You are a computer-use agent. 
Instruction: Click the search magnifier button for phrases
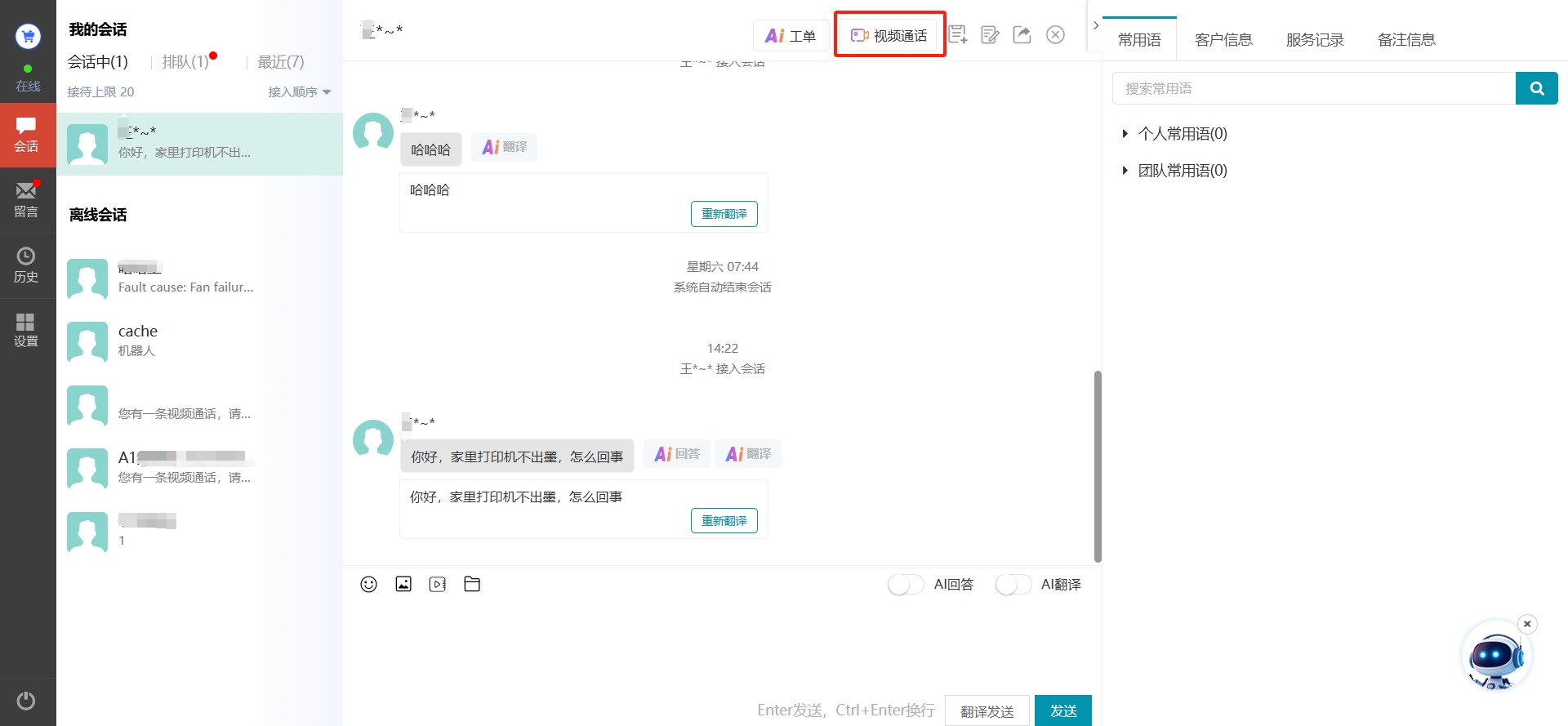(1537, 88)
